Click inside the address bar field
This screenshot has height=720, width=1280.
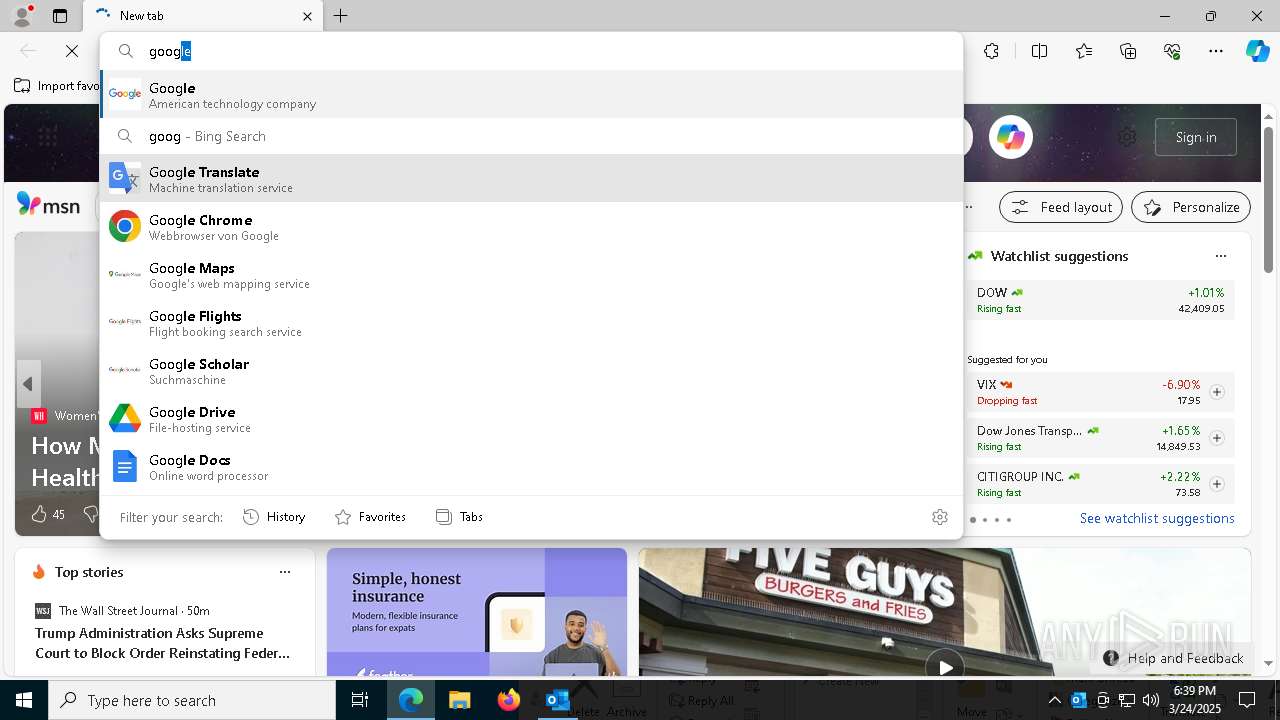[x=531, y=51]
